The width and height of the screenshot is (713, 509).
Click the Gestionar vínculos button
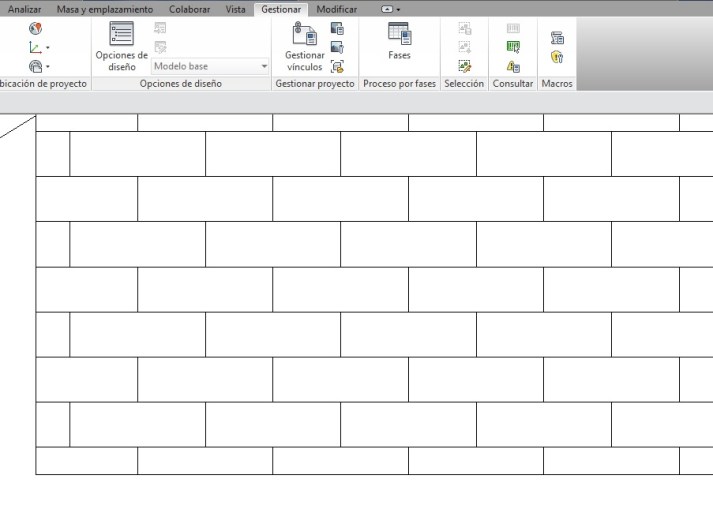tap(304, 46)
